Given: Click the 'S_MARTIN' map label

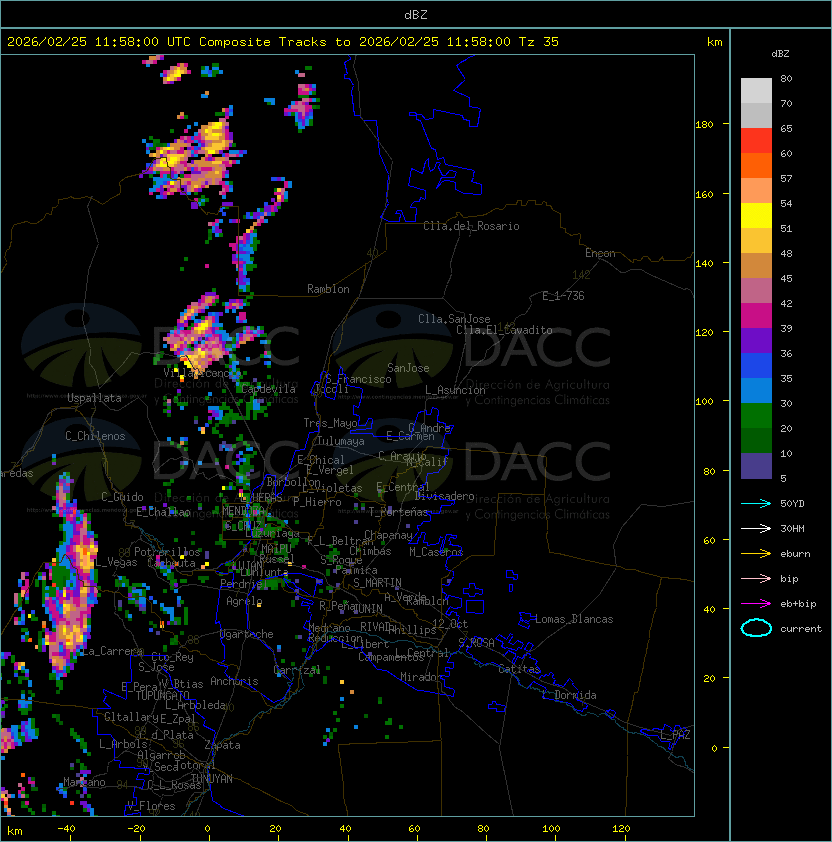Looking at the screenshot, I should (378, 583).
